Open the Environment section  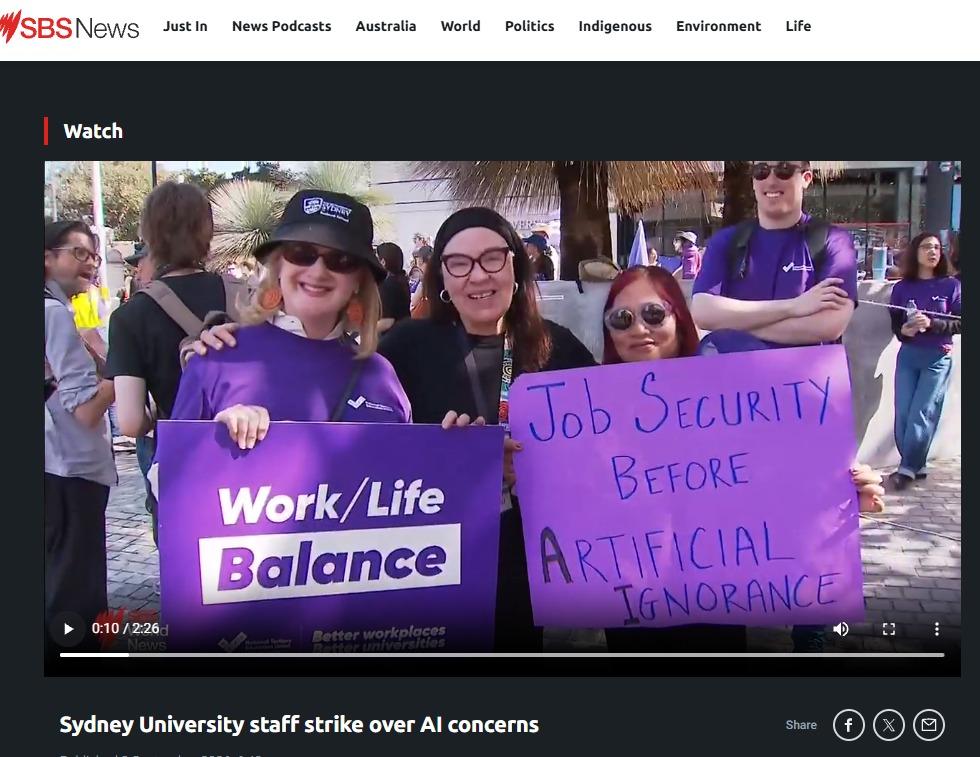coord(719,26)
